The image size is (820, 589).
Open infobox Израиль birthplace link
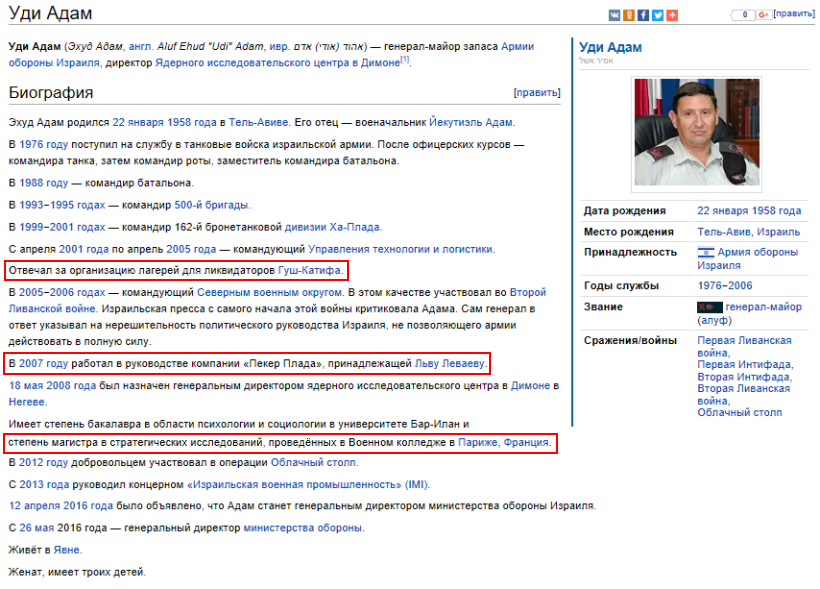[x=778, y=232]
